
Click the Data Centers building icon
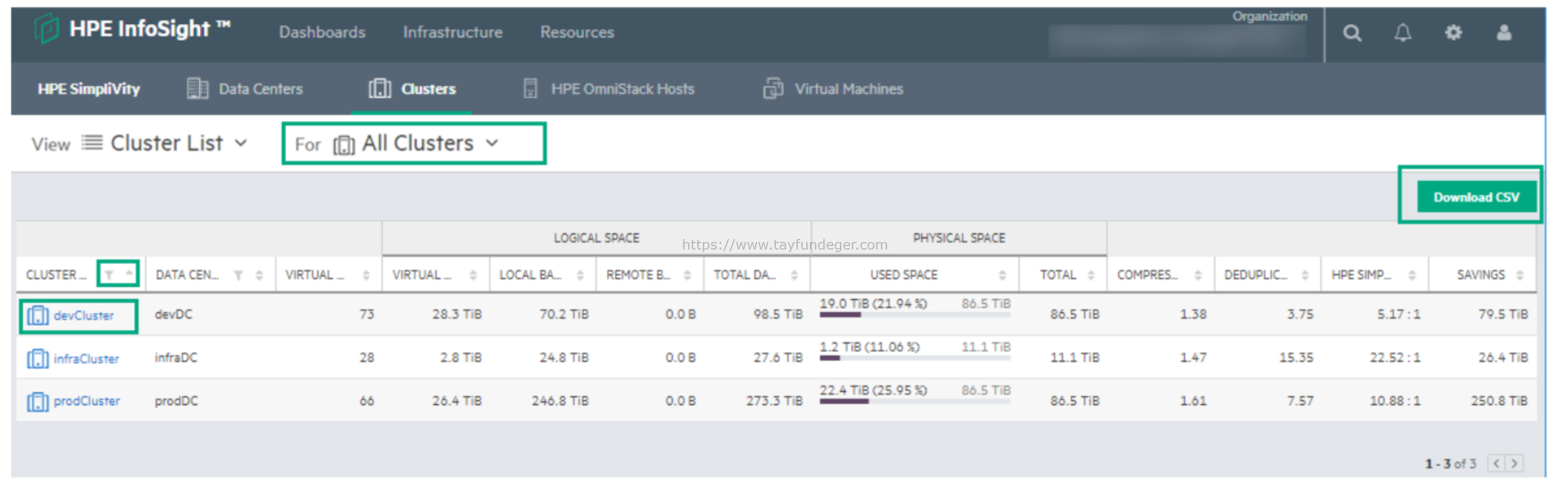tap(197, 89)
